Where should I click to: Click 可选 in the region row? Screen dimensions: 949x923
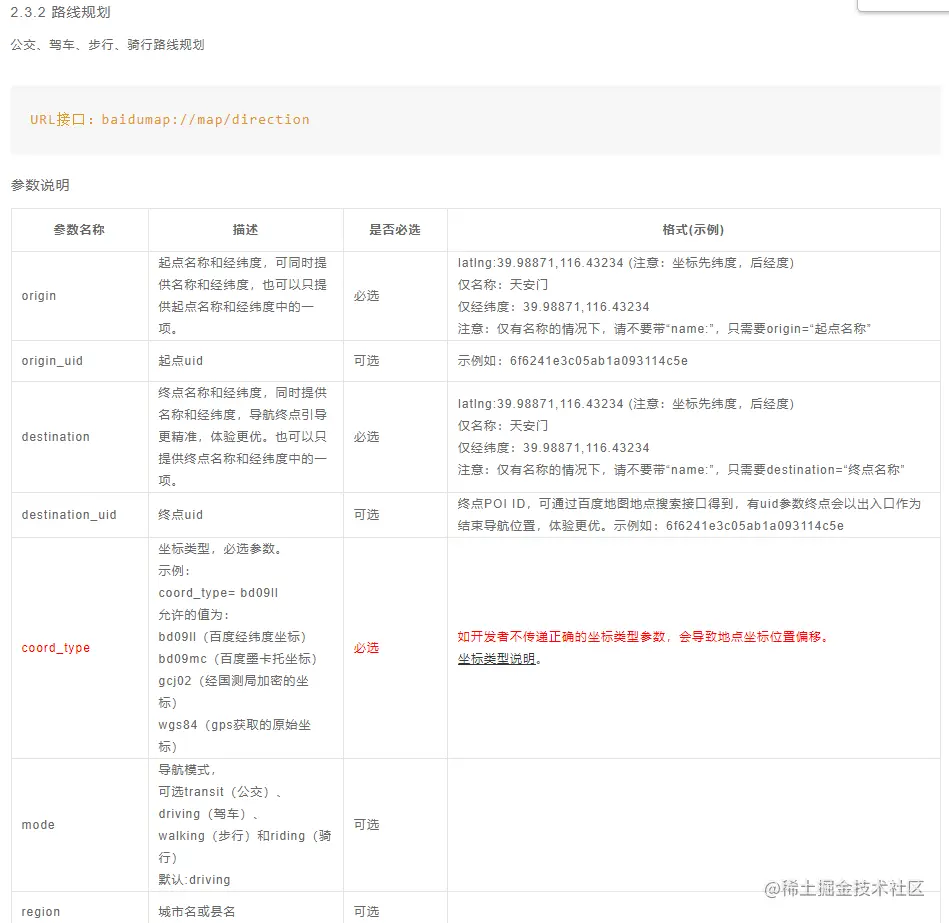(366, 912)
